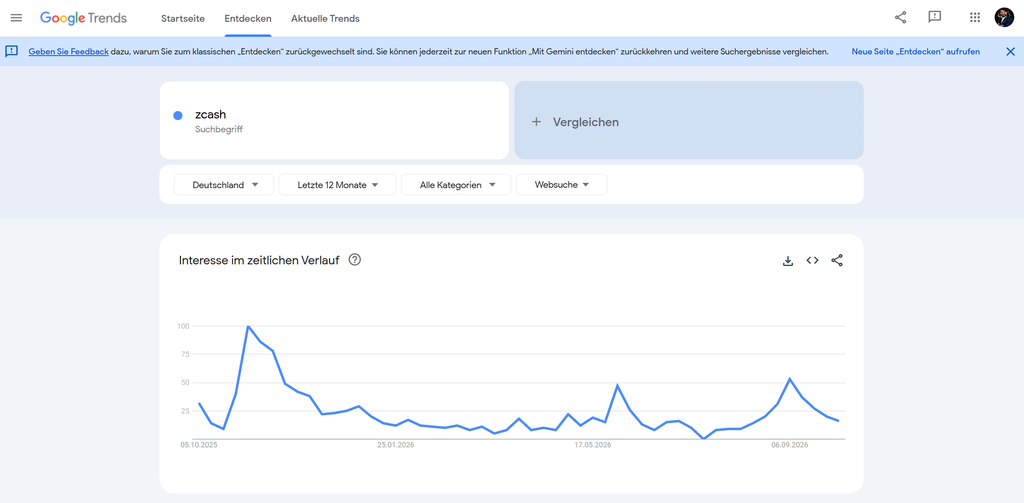Share the interest over time chart
This screenshot has width=1024, height=503.
pyautogui.click(x=837, y=260)
